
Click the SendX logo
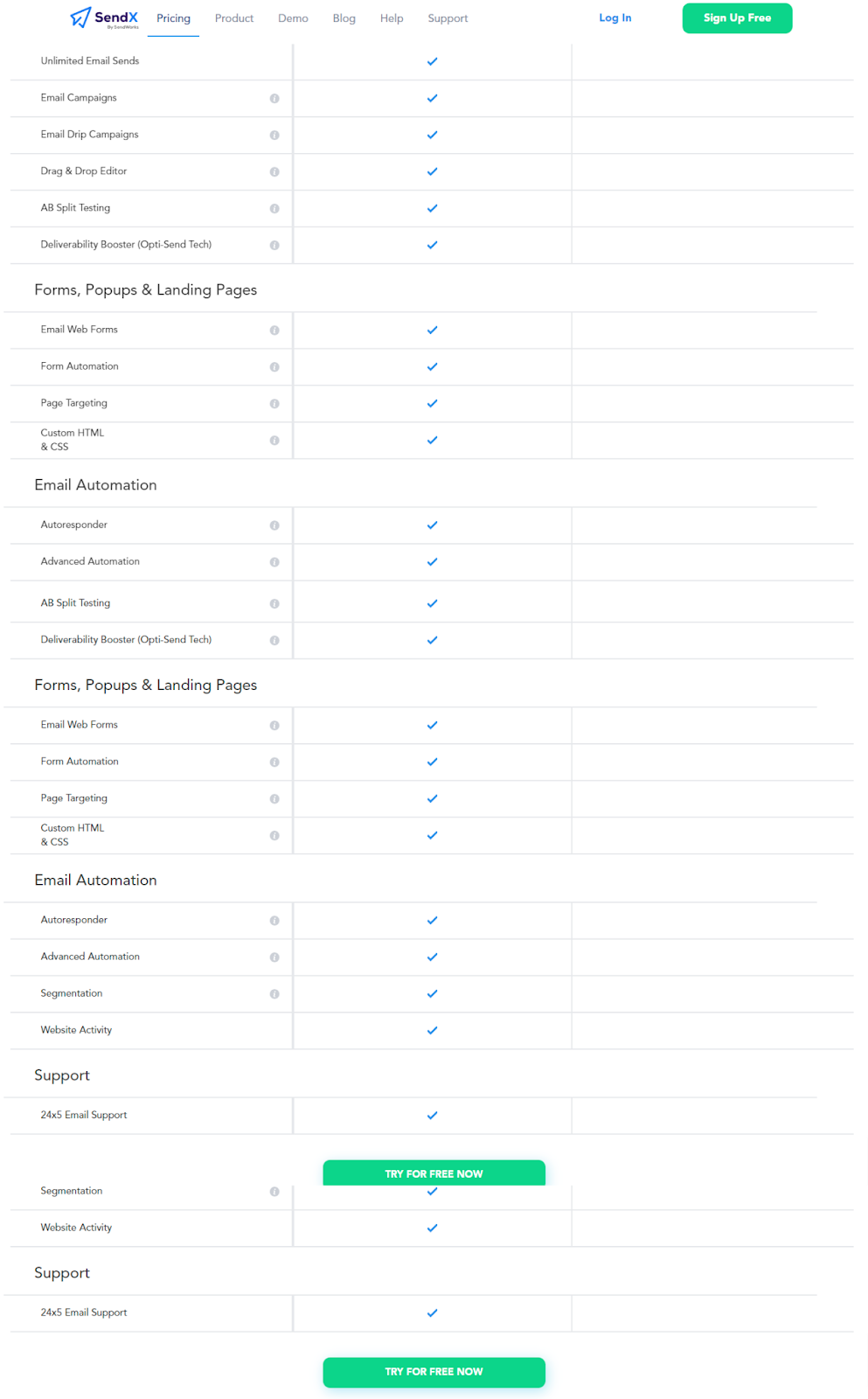coord(104,18)
